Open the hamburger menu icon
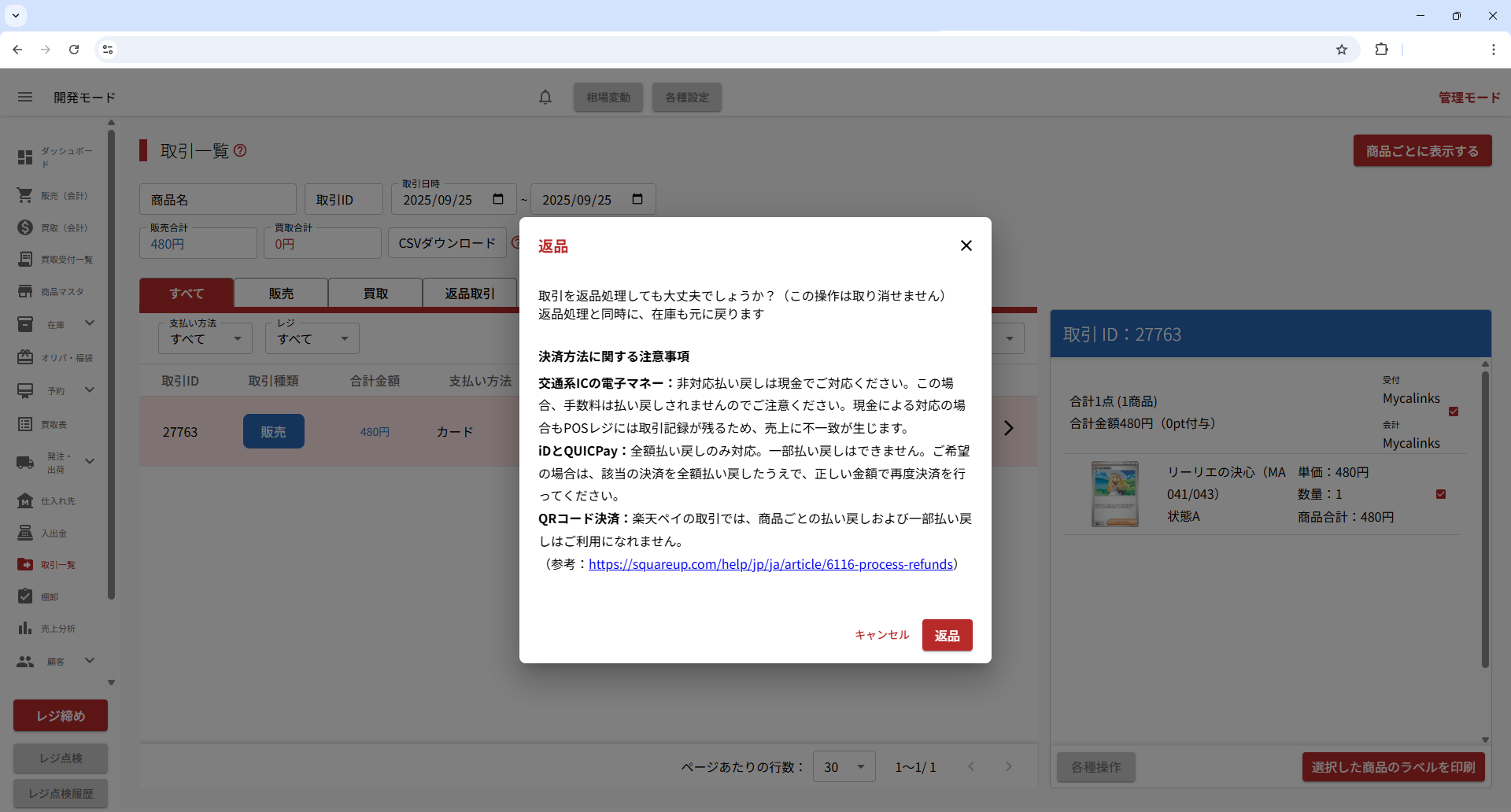Screen dimensions: 1511x812 coord(25,97)
